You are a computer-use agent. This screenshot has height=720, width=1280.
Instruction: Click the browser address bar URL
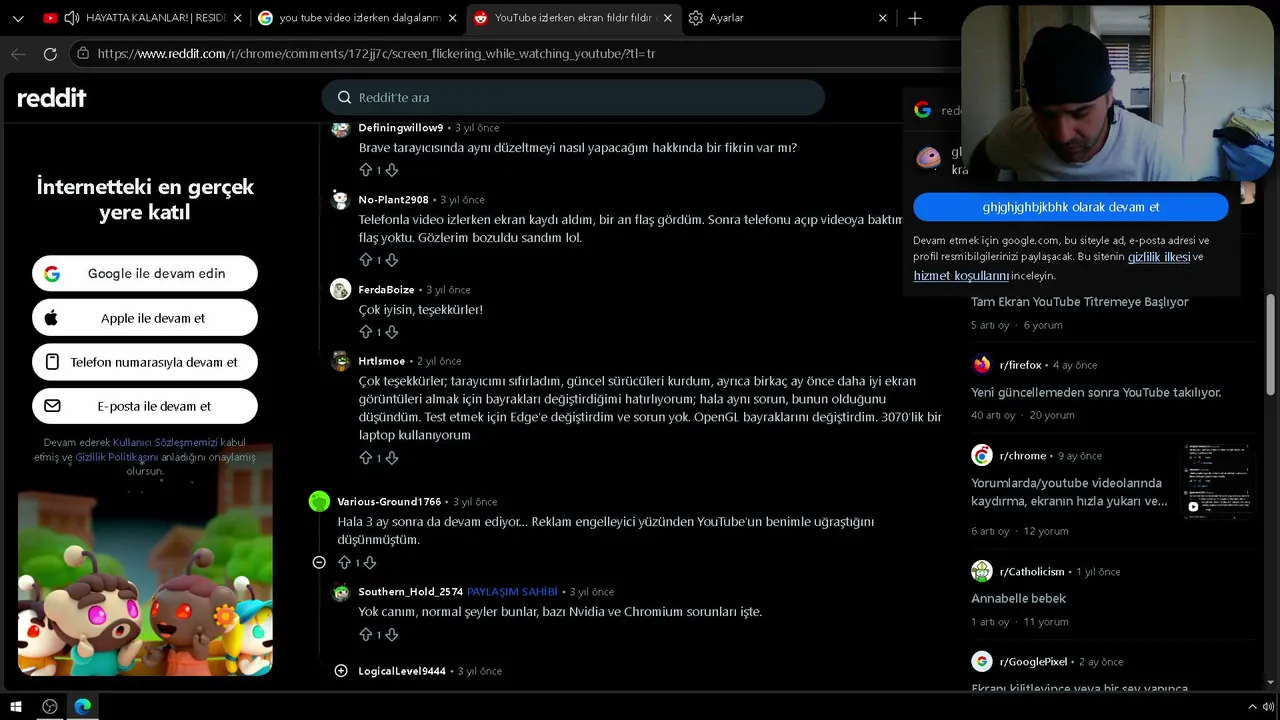376,54
